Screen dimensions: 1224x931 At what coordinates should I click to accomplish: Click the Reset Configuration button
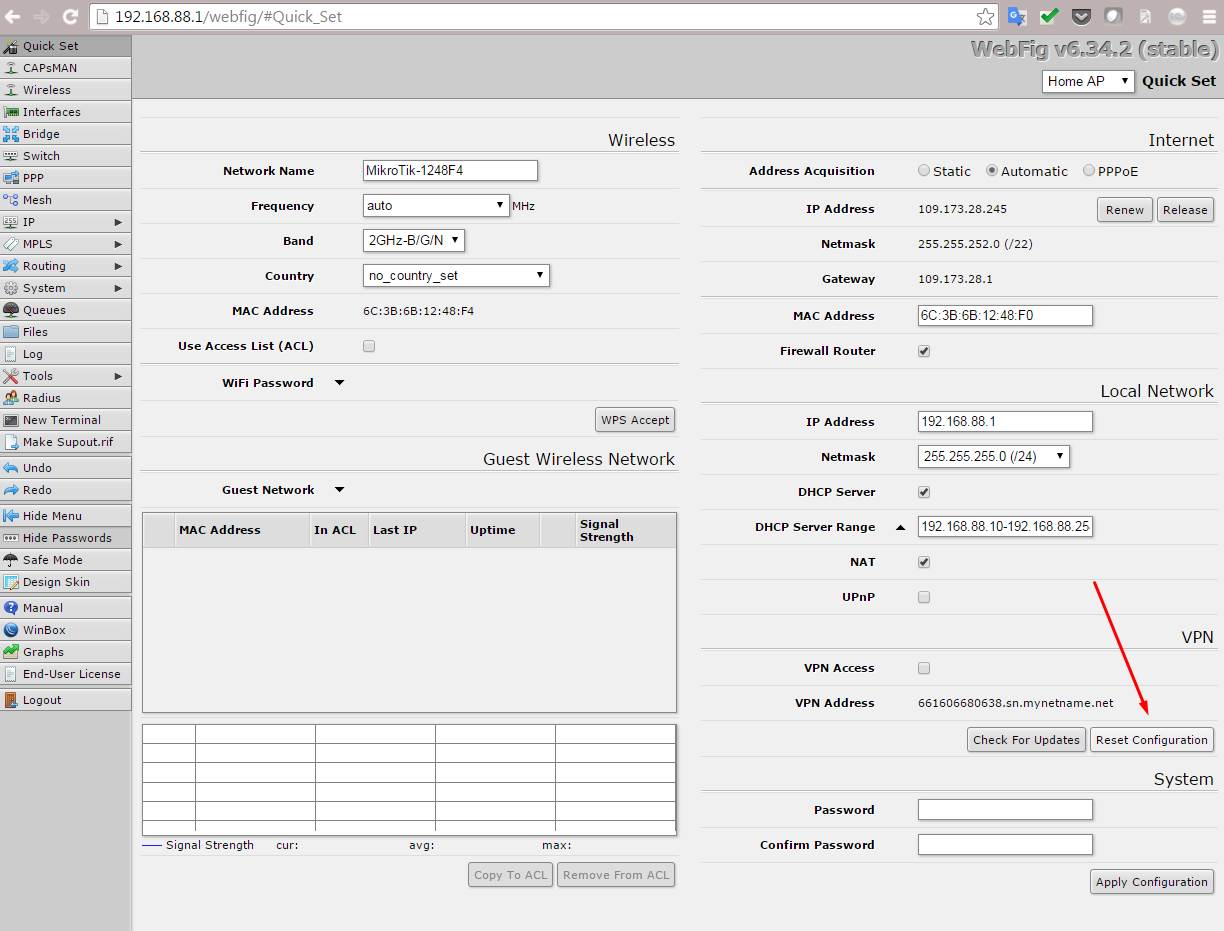click(x=1151, y=740)
